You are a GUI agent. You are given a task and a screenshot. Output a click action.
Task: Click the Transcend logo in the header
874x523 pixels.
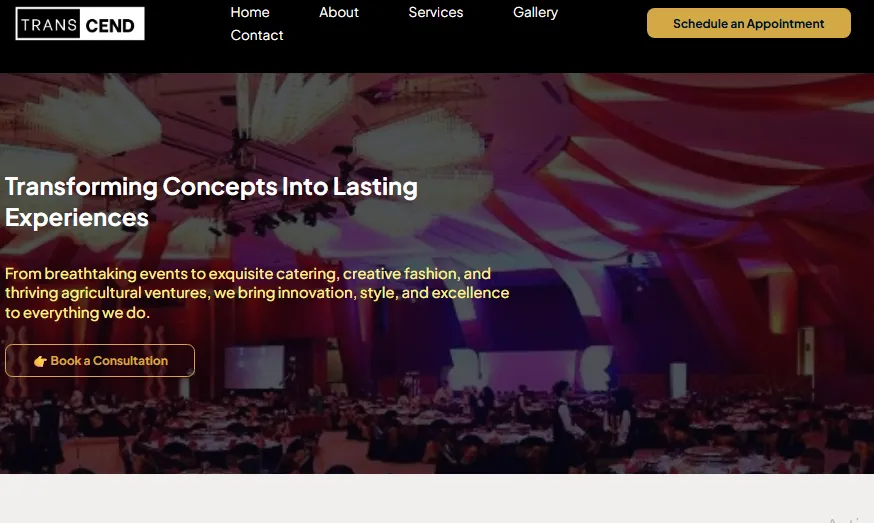pyautogui.click(x=80, y=23)
